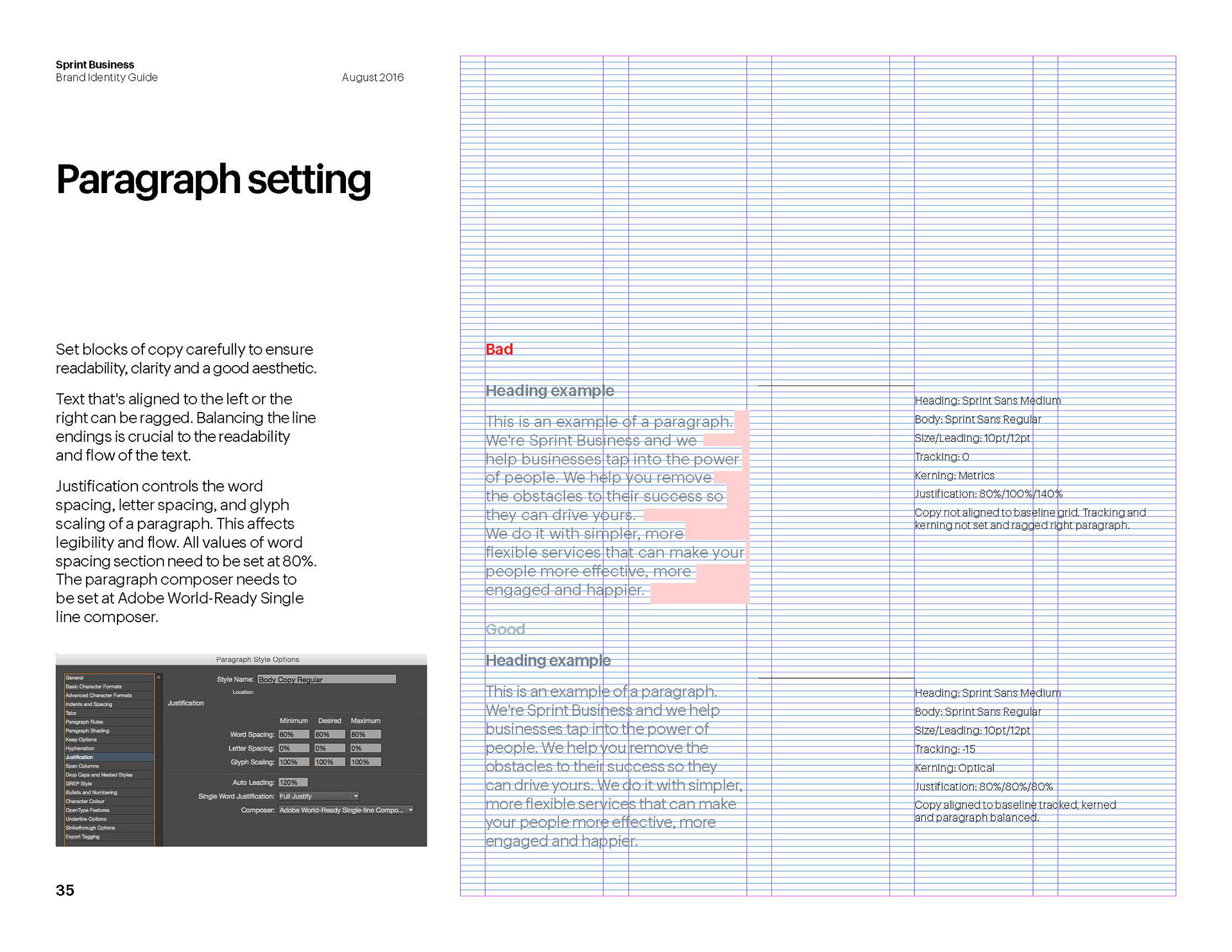Open Drop Caps and Nested Styles
The width and height of the screenshot is (1232, 952).
(x=99, y=775)
